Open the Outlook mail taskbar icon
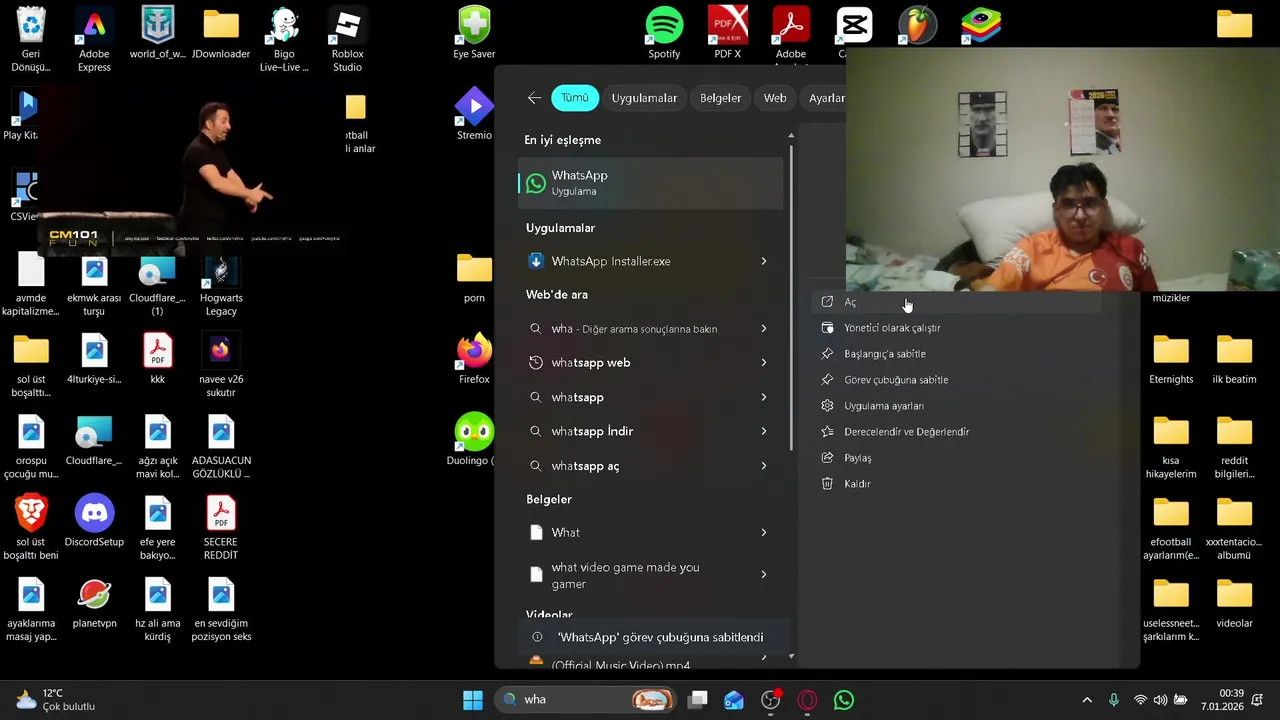1280x720 pixels. pos(734,700)
